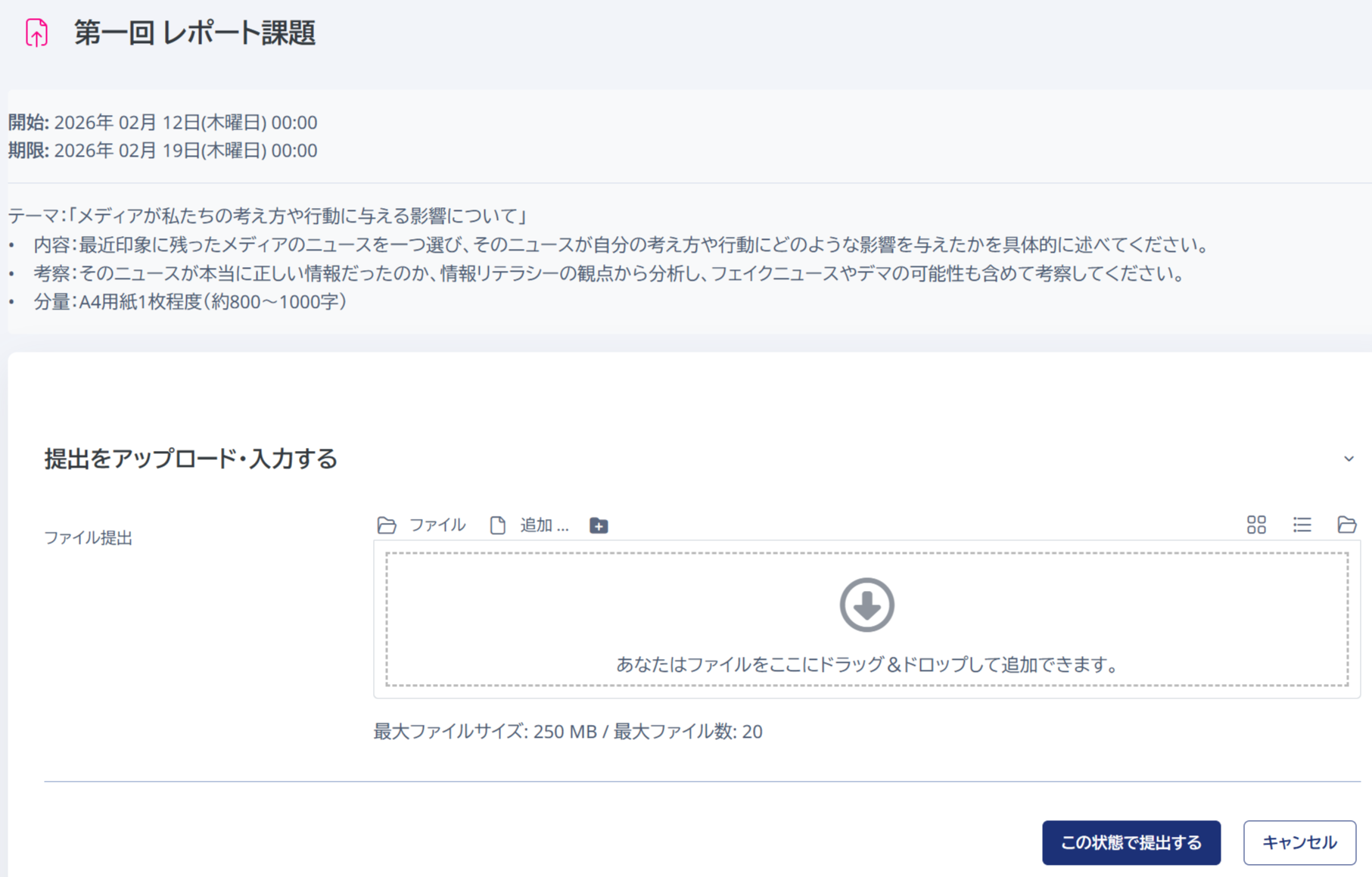Add a document using the 追加 icon

pos(497,524)
